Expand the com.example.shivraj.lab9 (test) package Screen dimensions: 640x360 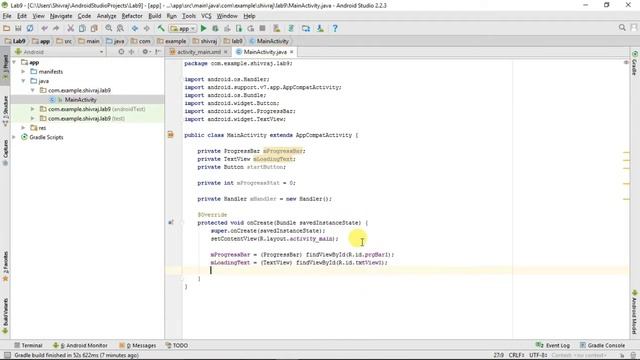(33, 118)
